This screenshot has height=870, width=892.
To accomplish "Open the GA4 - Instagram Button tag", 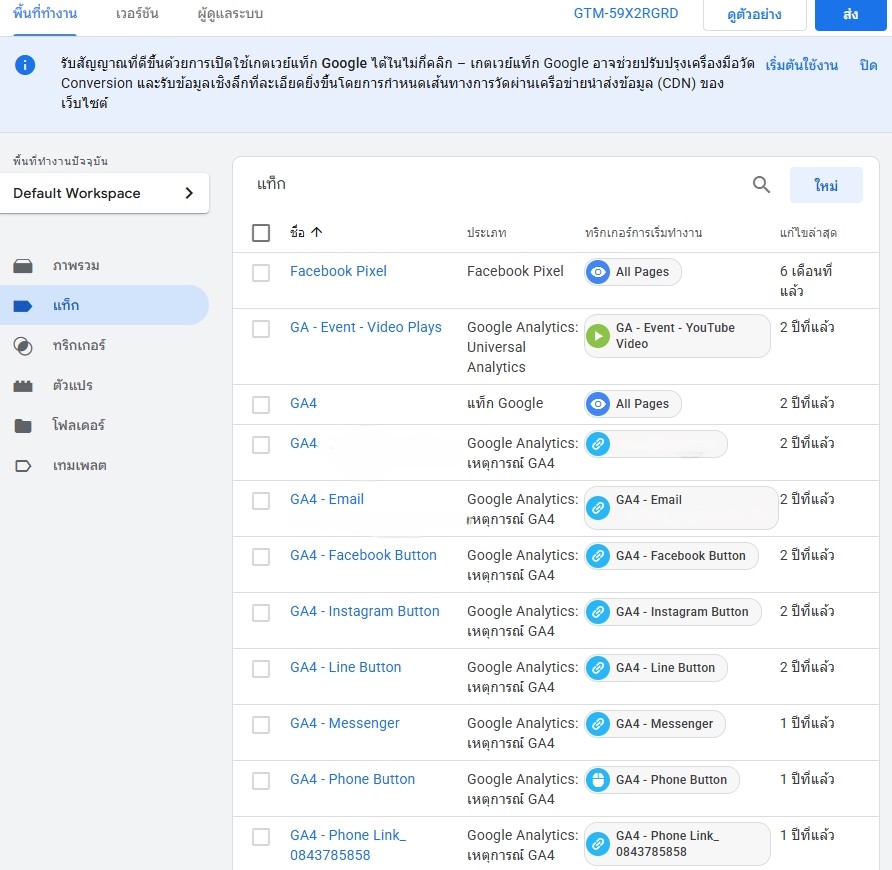I will 365,611.
